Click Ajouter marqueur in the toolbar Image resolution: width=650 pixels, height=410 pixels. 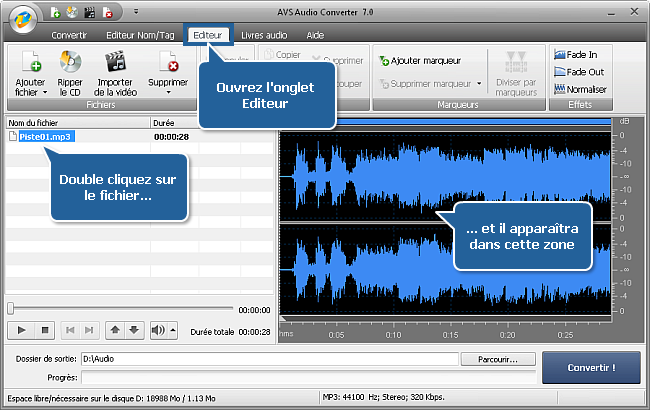tap(420, 61)
